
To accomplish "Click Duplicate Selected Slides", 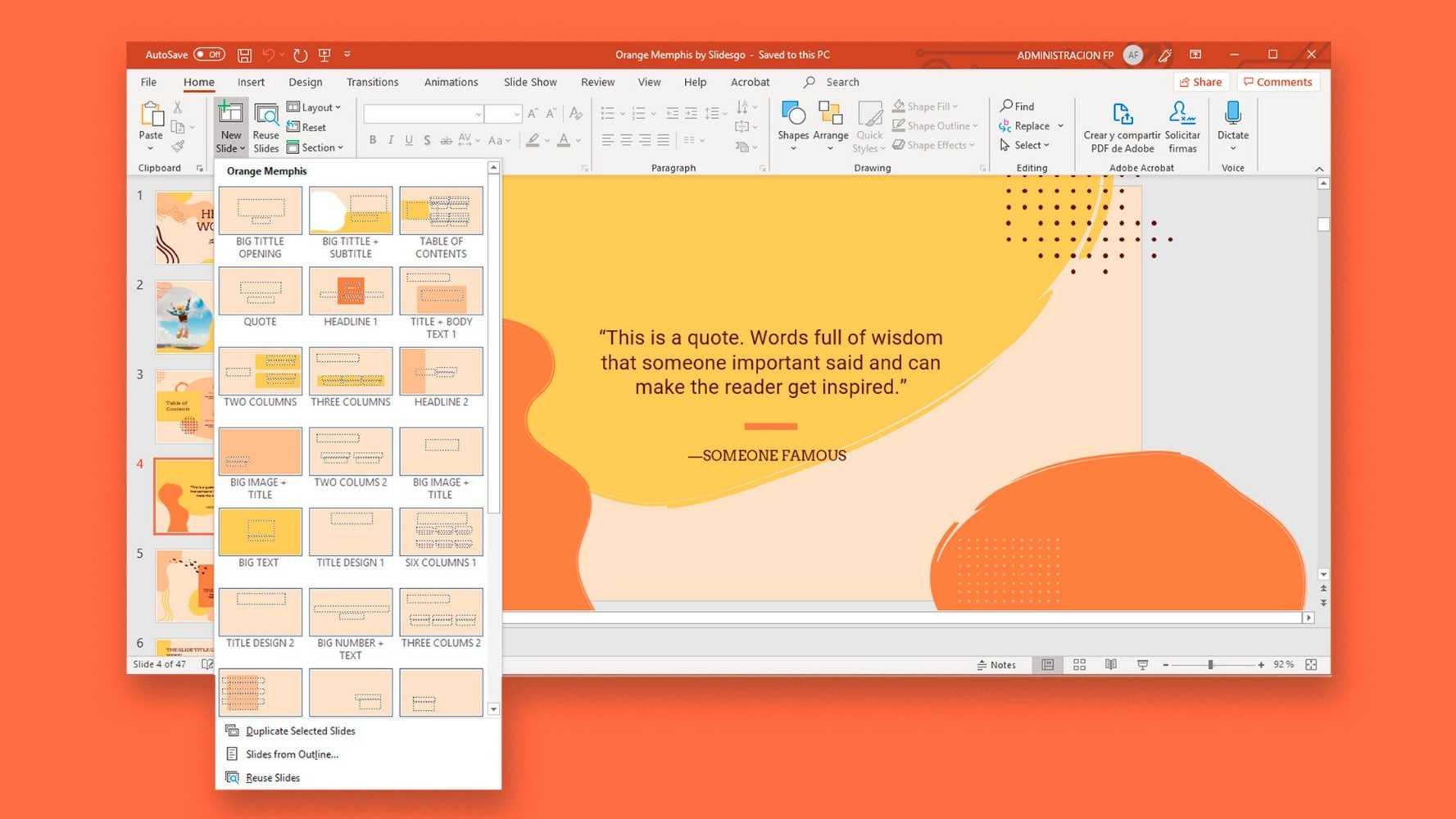I will pos(300,731).
